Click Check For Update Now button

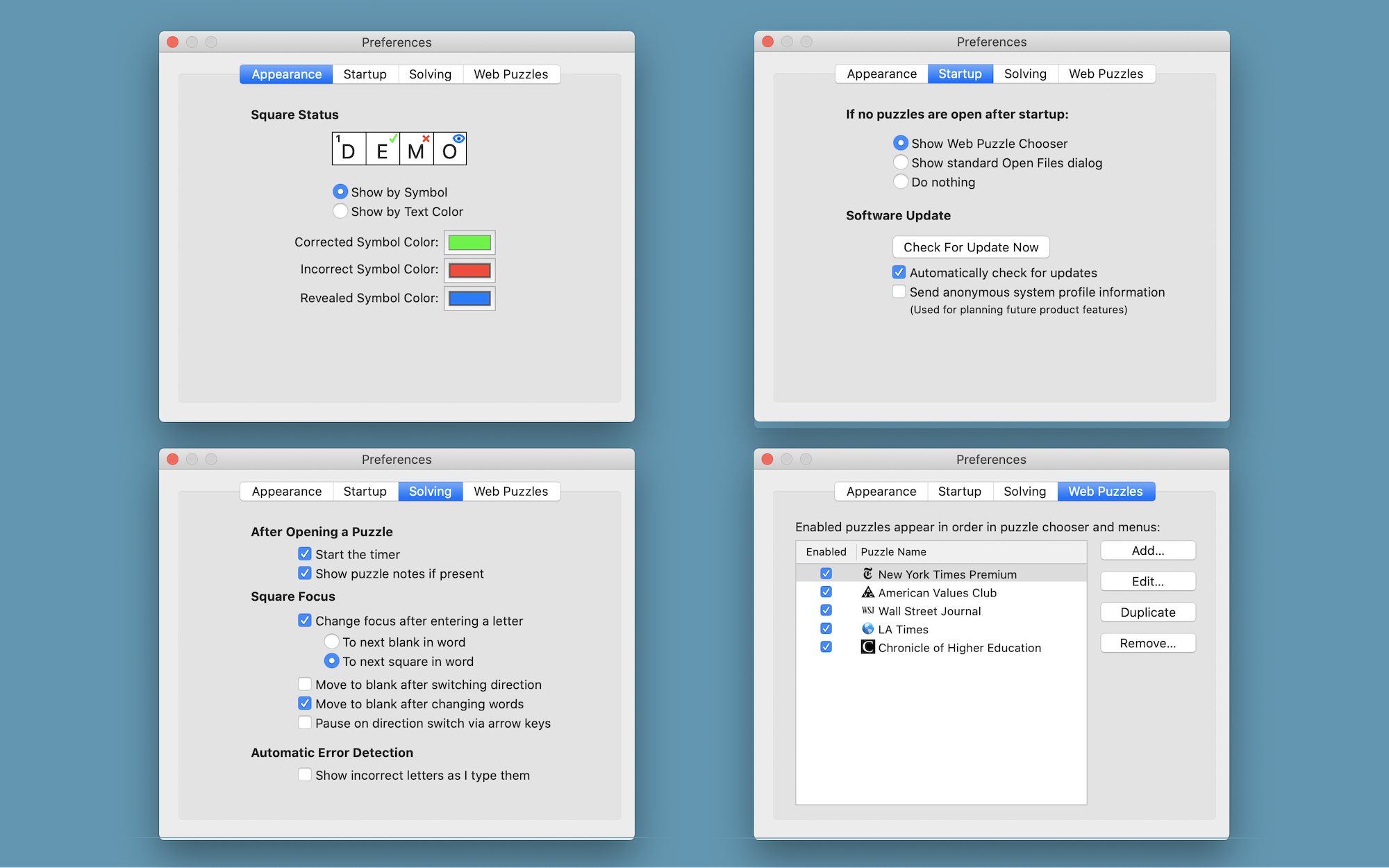point(967,246)
